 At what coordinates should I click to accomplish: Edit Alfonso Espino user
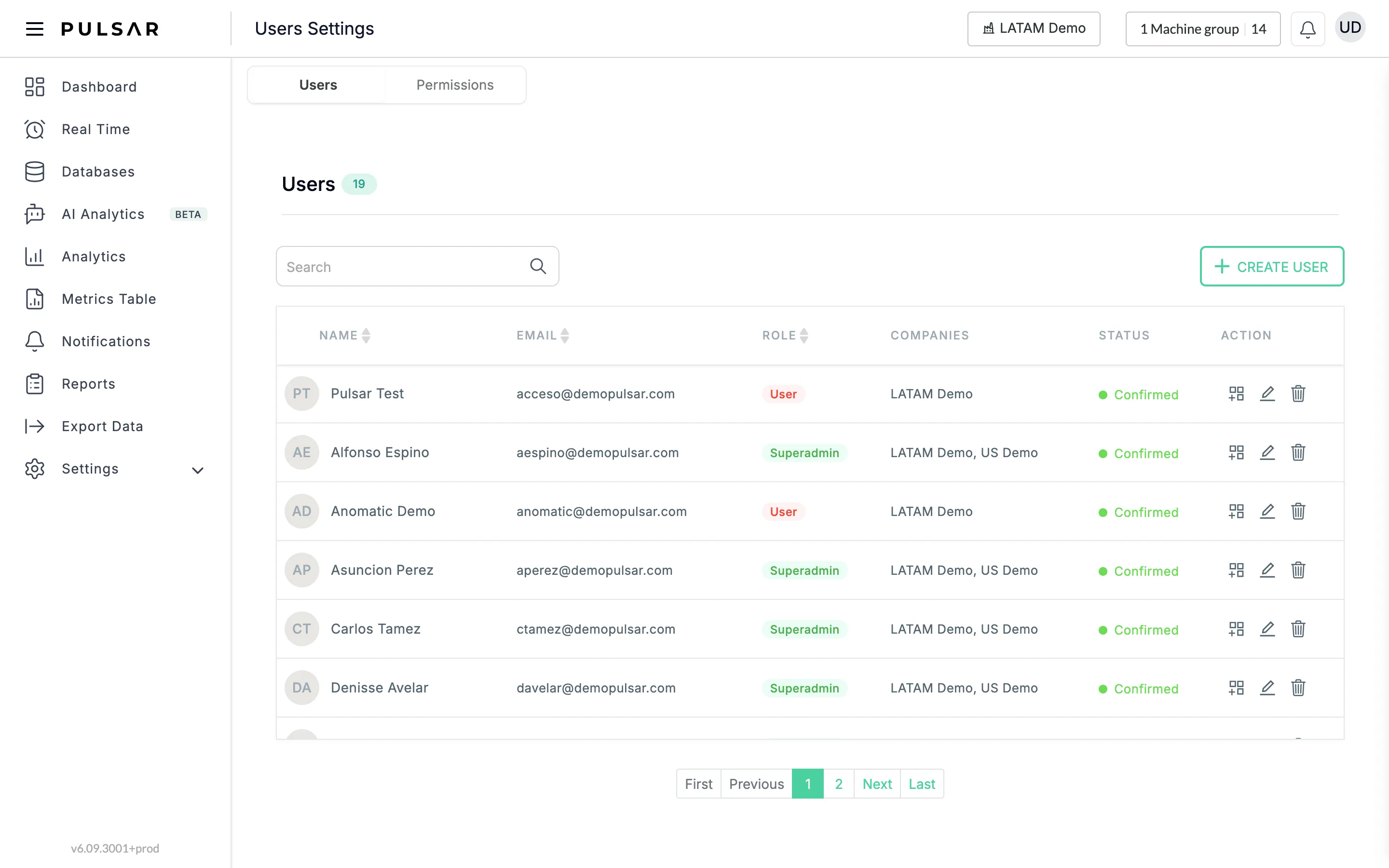click(x=1267, y=452)
